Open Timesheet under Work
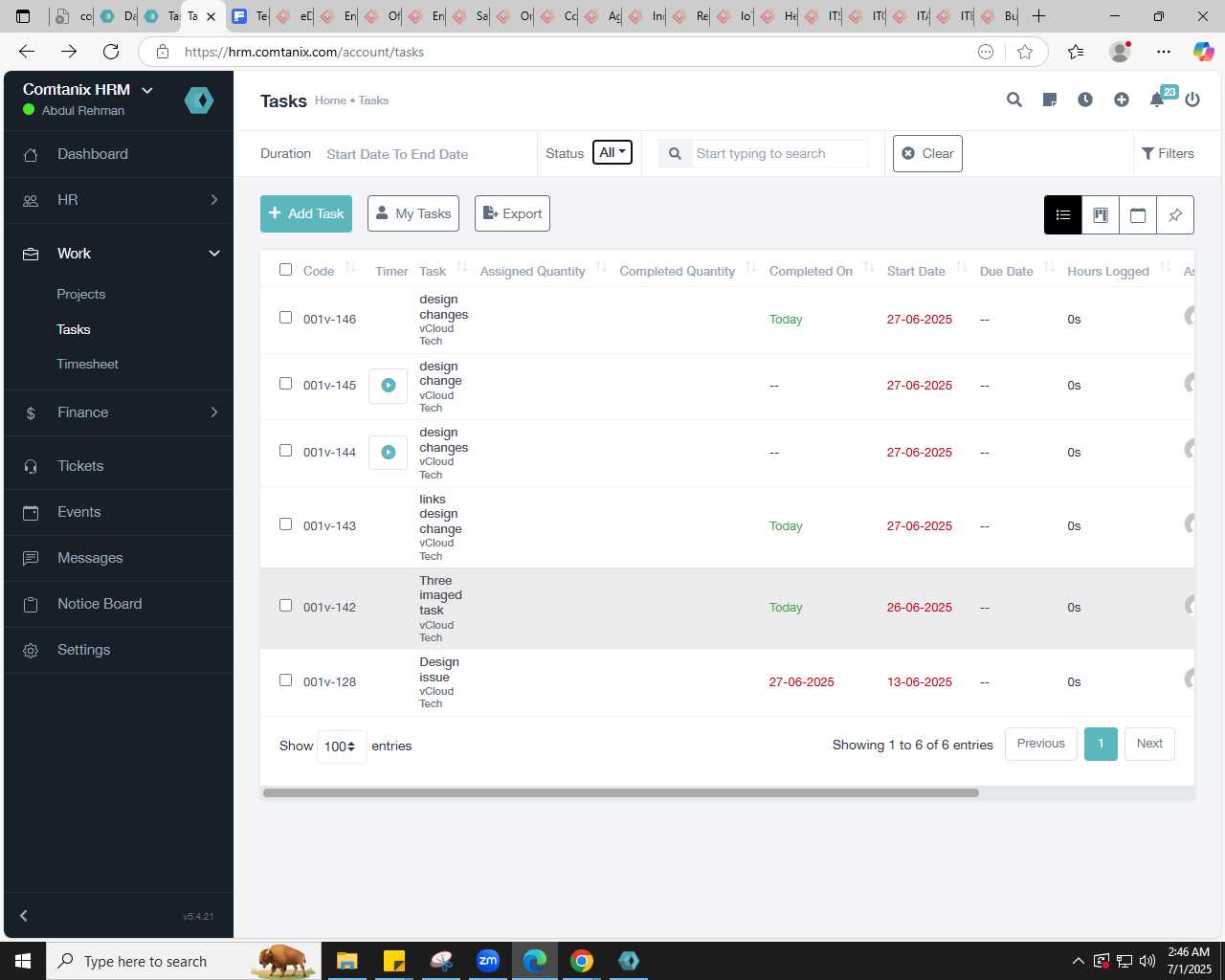This screenshot has height=980, width=1225. click(x=88, y=365)
